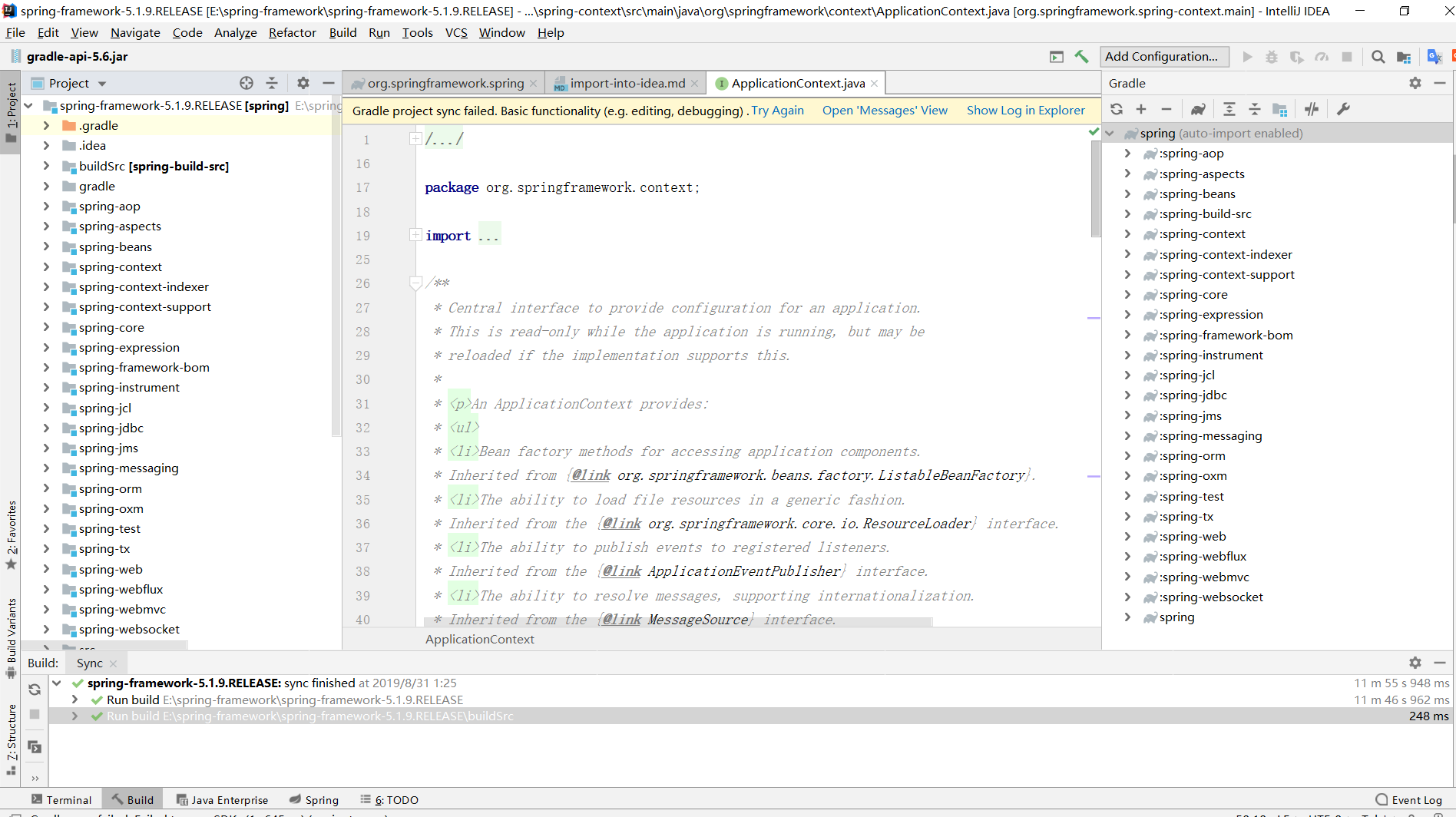The height and width of the screenshot is (817, 1456).
Task: Hide the Gradle tool window
Action: (x=1440, y=83)
